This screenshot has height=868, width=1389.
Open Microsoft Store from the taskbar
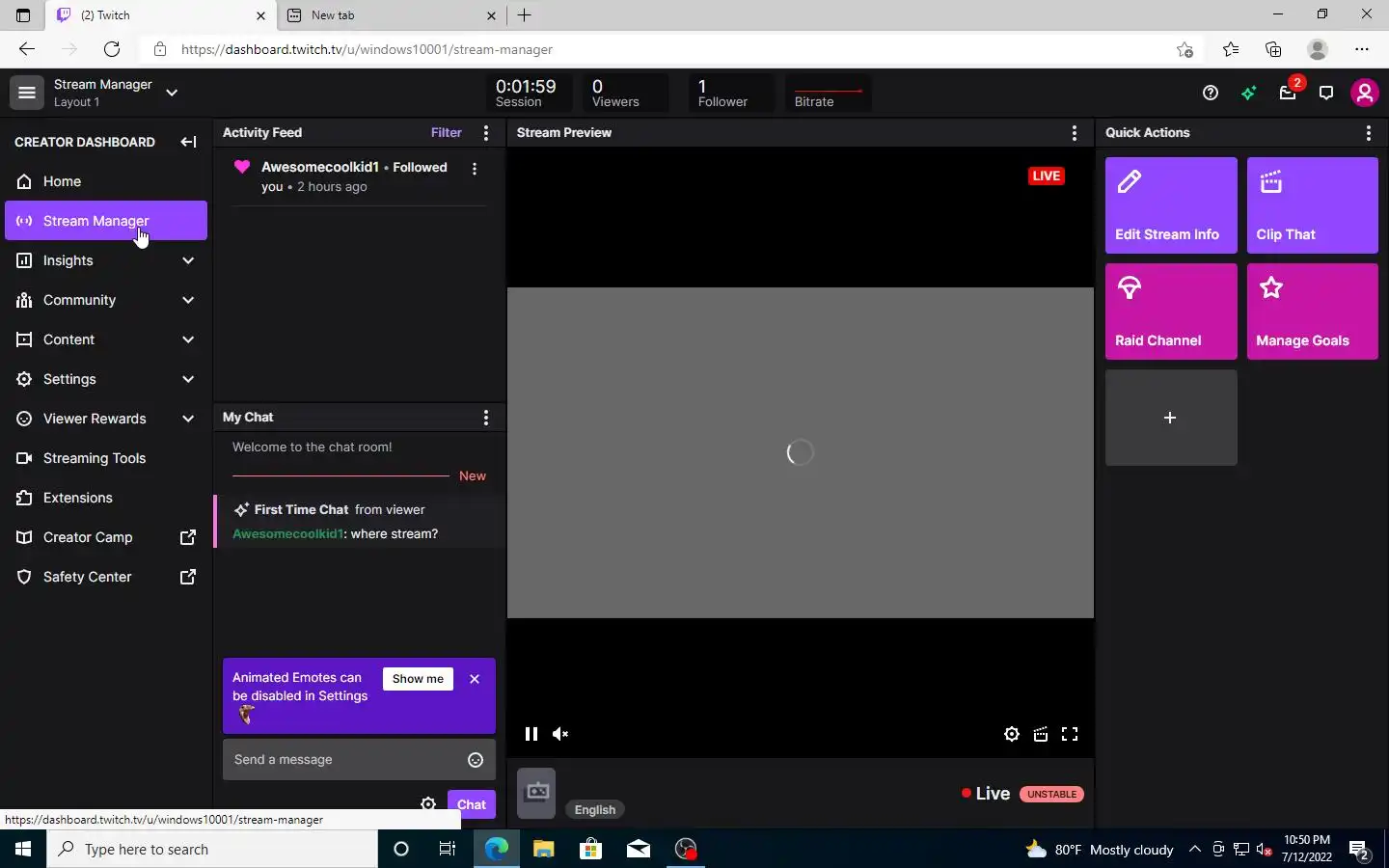click(x=590, y=849)
